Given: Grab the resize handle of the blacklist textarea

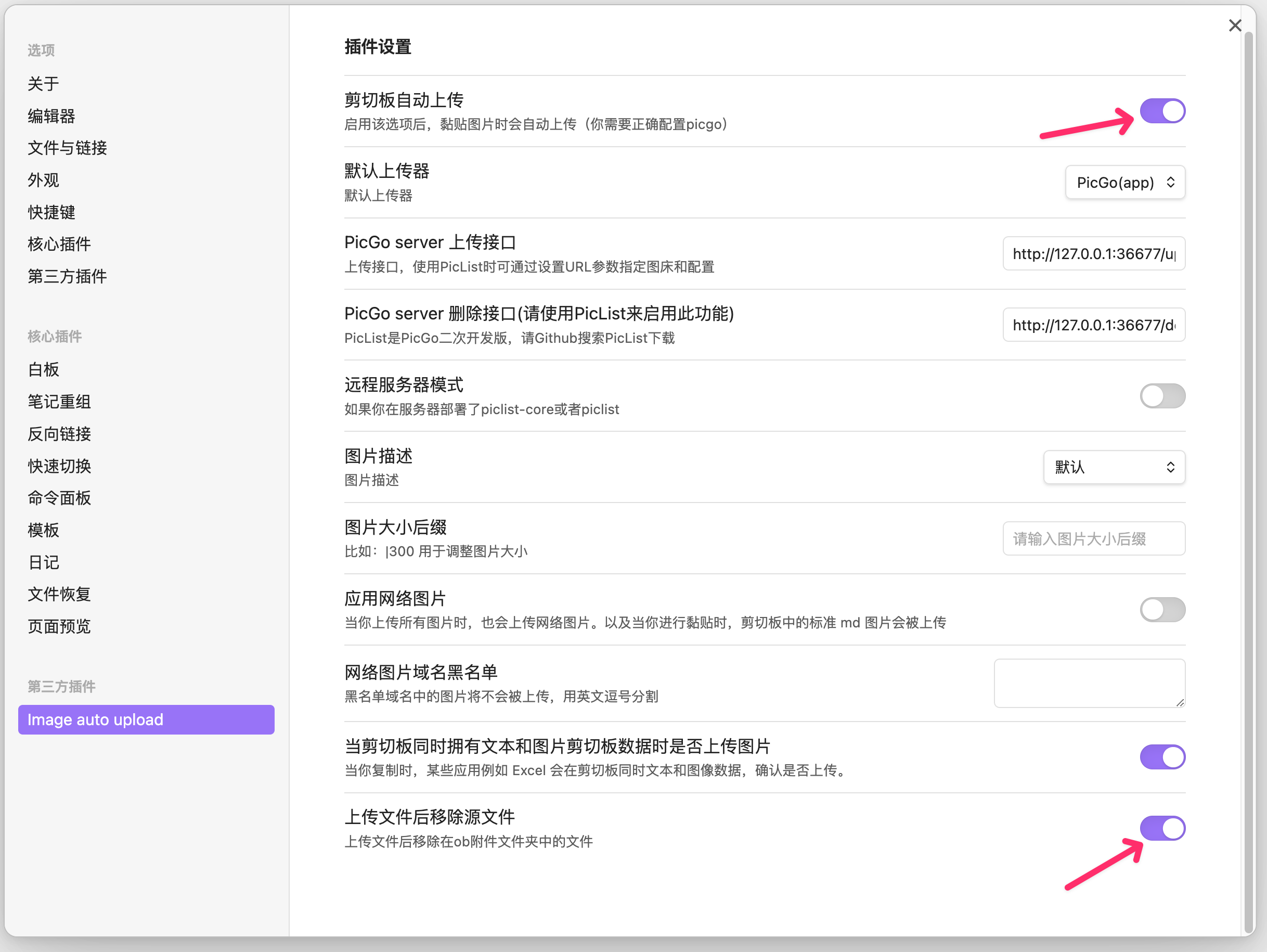Looking at the screenshot, I should [x=1180, y=702].
